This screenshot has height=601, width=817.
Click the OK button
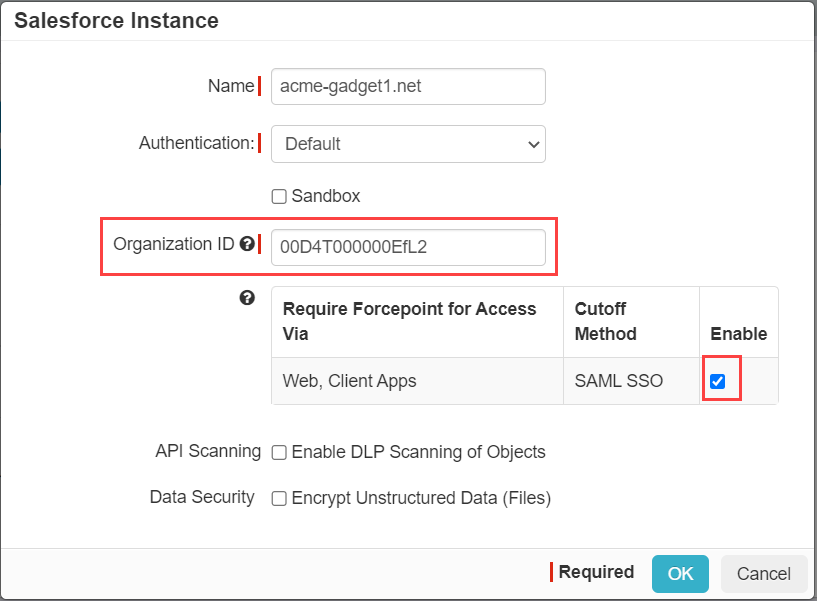click(x=680, y=573)
